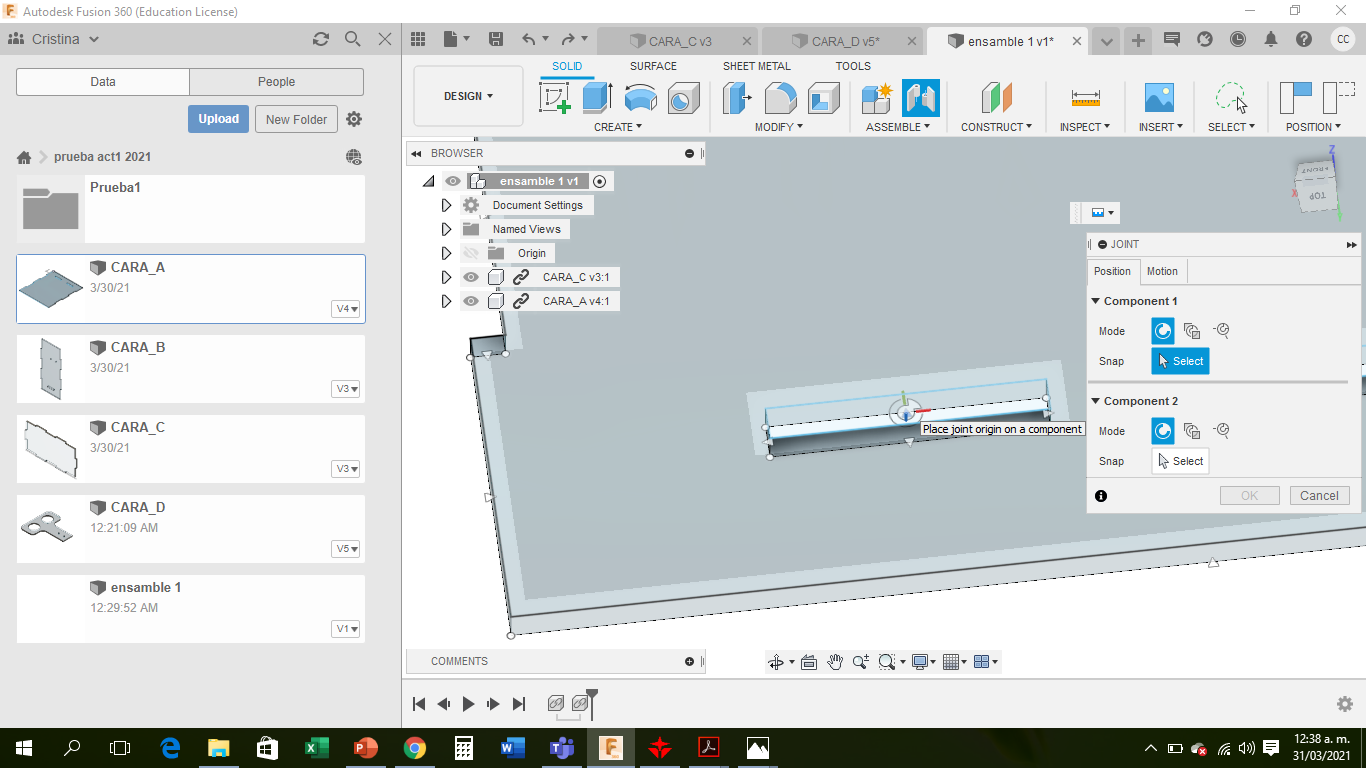This screenshot has height=768, width=1366.
Task: Click the Select tool icon
Action: tap(1231, 98)
